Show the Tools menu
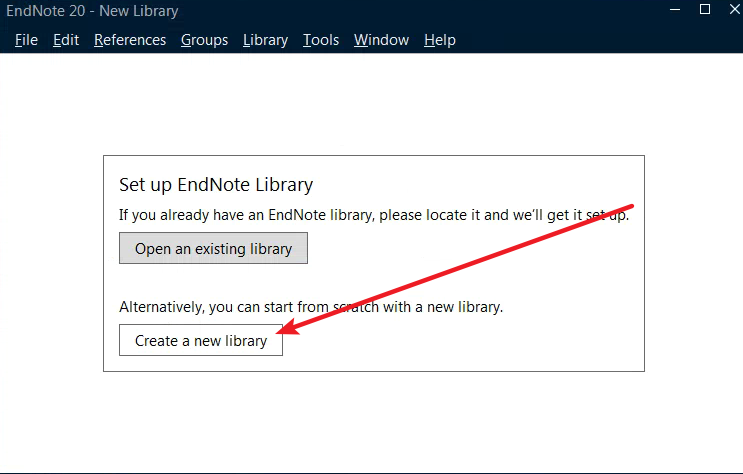The width and height of the screenshot is (743, 474). point(321,40)
